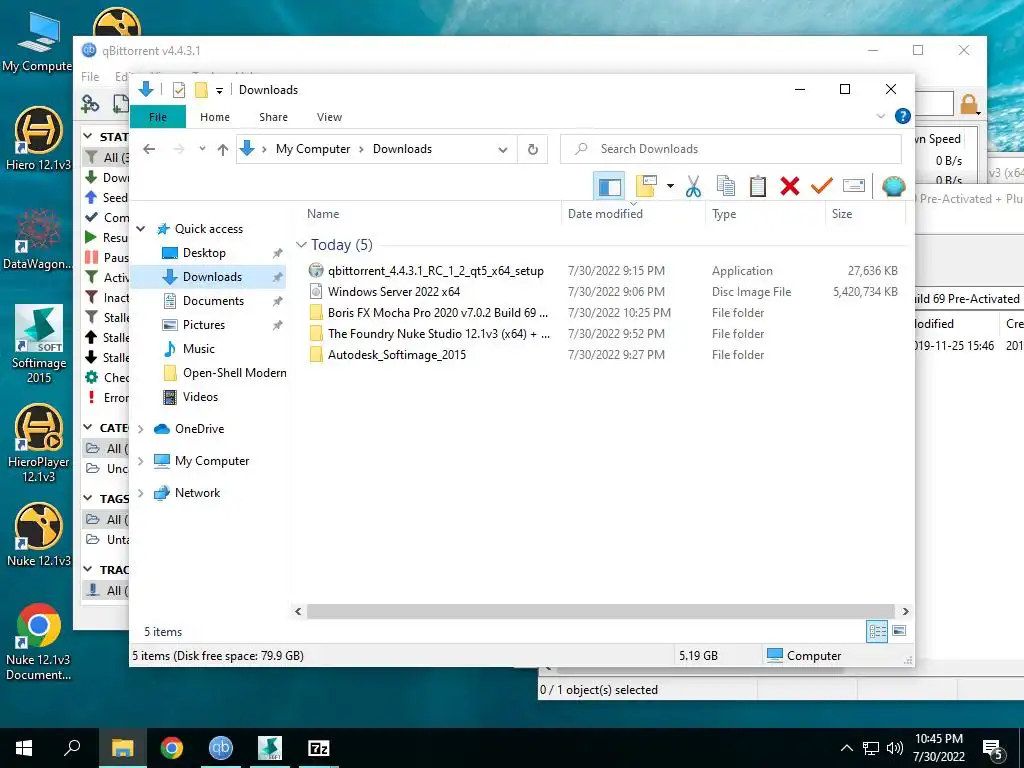
Task: Click the folder view settings icon
Action: 646,187
